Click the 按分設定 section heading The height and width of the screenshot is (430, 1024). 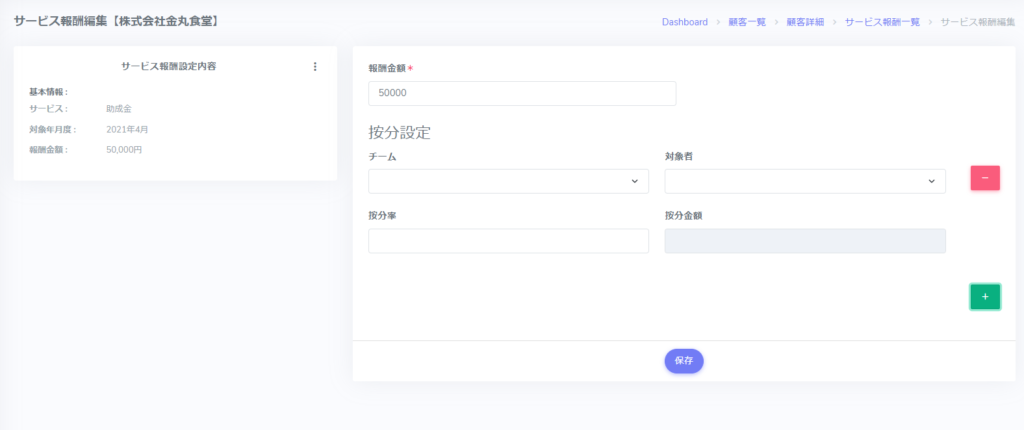(x=399, y=132)
